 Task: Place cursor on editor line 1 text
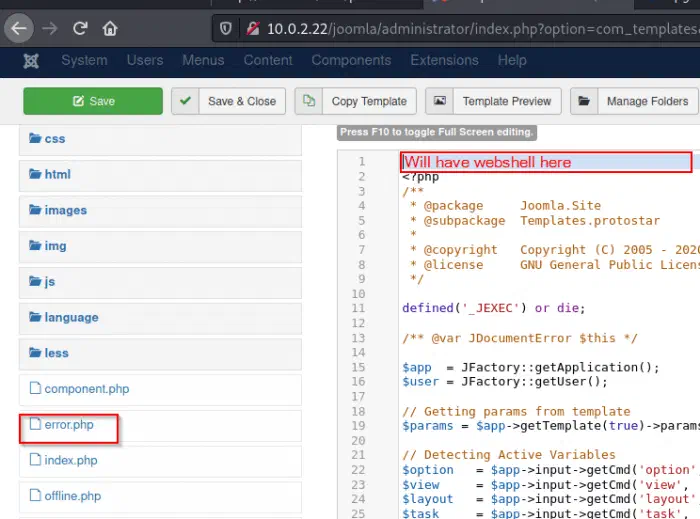click(x=488, y=162)
